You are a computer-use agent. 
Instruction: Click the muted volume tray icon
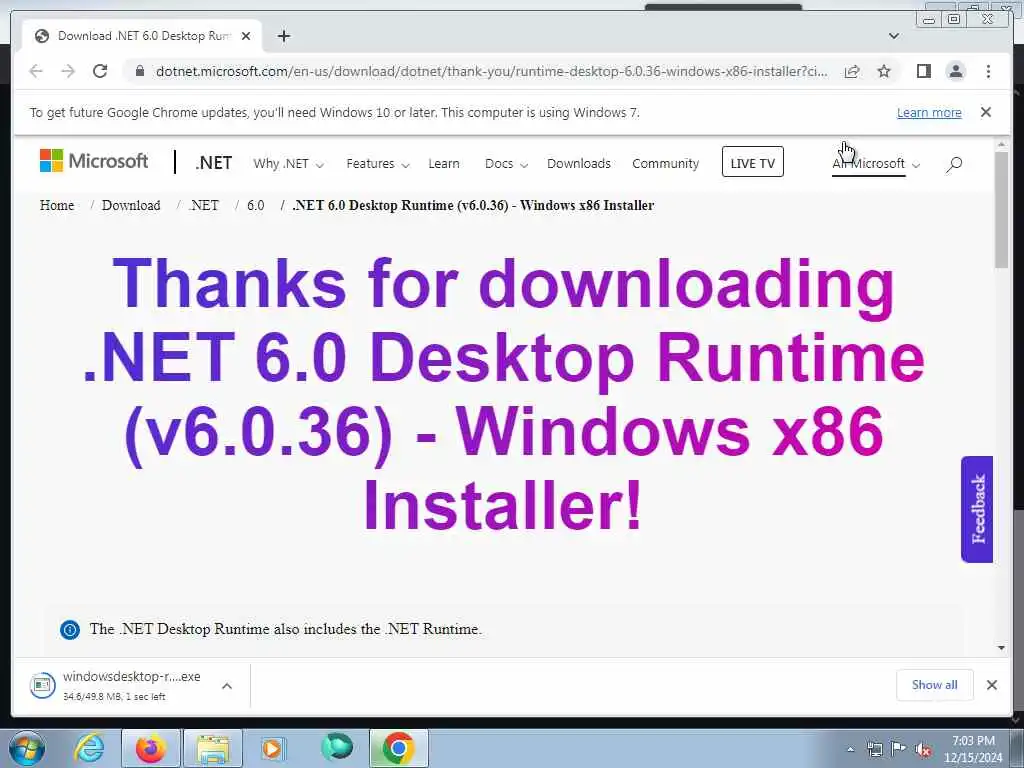(x=923, y=750)
